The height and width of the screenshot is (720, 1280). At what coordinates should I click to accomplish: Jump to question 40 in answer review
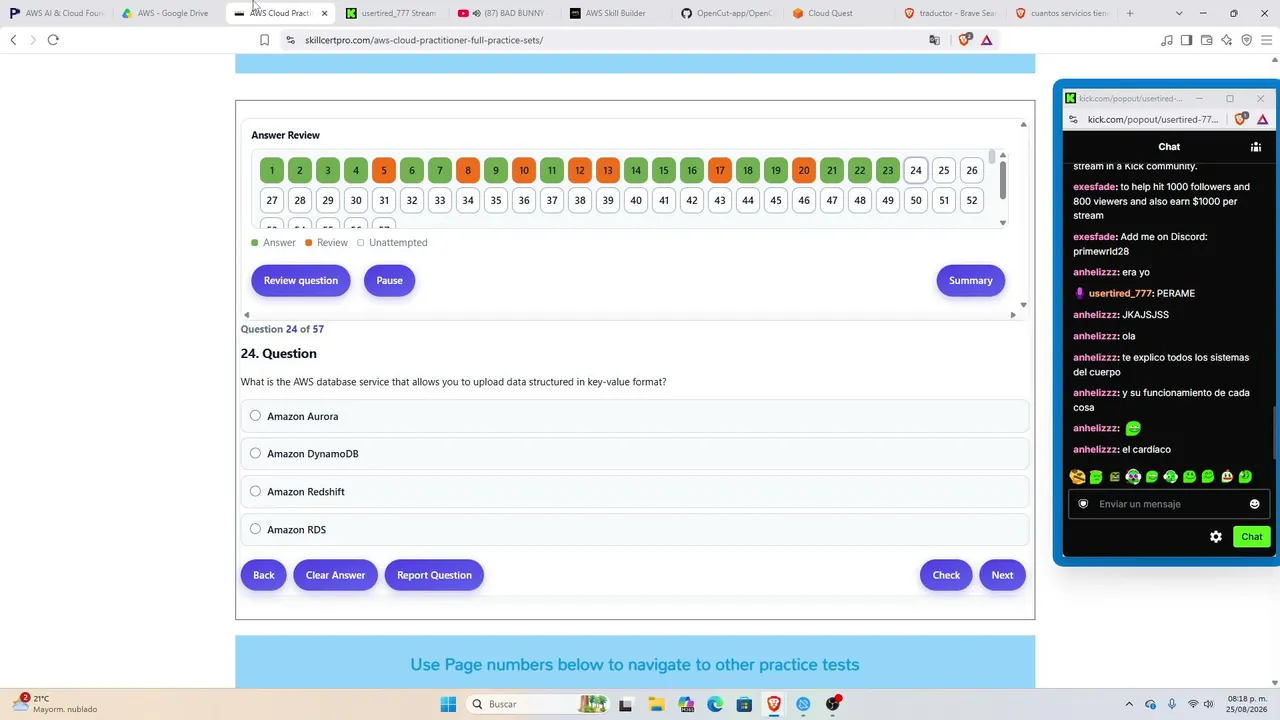click(x=636, y=201)
